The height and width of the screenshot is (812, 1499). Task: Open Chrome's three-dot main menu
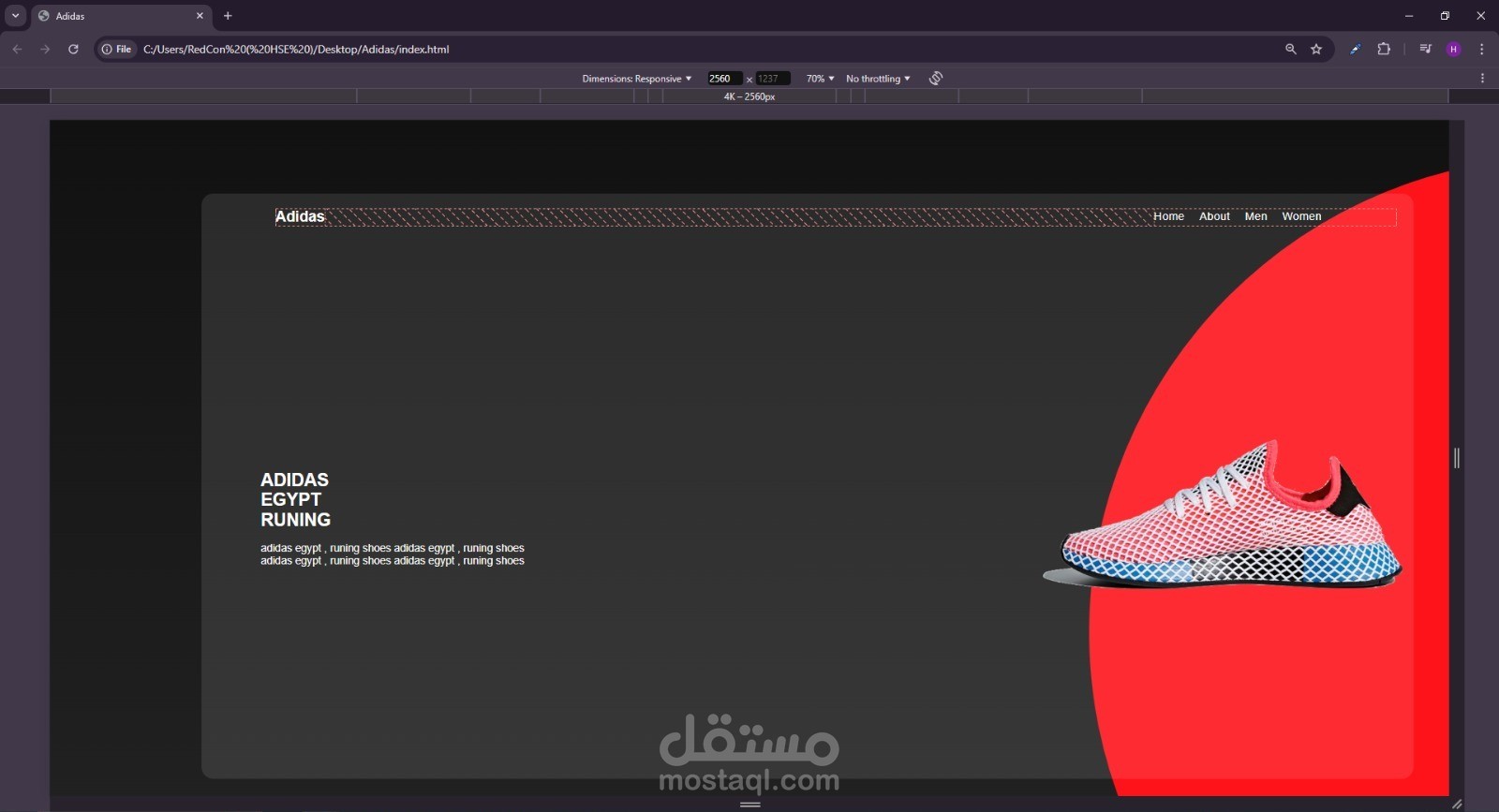(x=1482, y=49)
